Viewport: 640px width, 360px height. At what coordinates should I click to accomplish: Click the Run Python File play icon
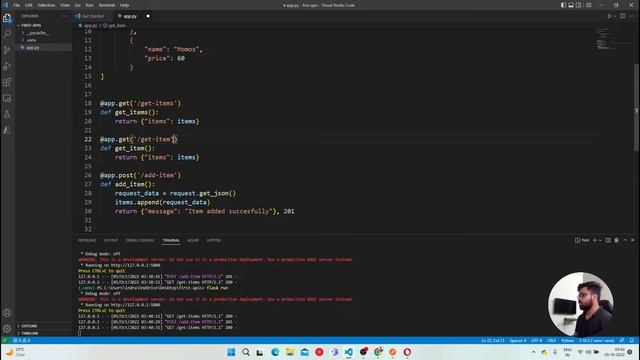(609, 16)
